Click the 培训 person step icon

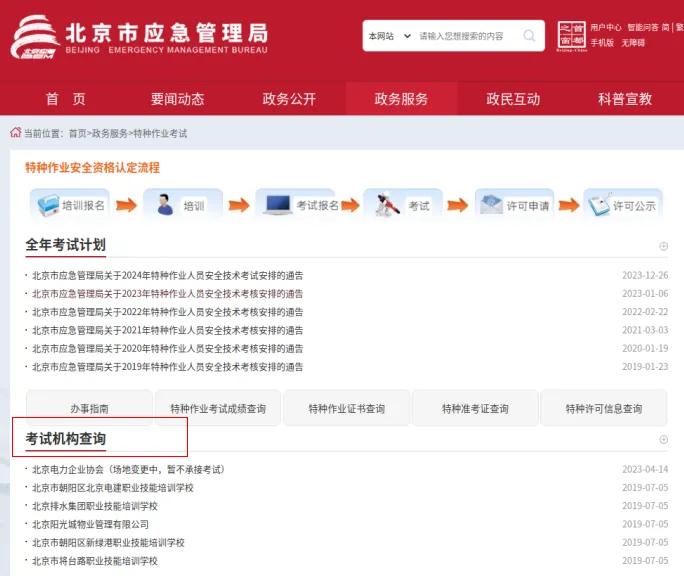click(x=164, y=204)
